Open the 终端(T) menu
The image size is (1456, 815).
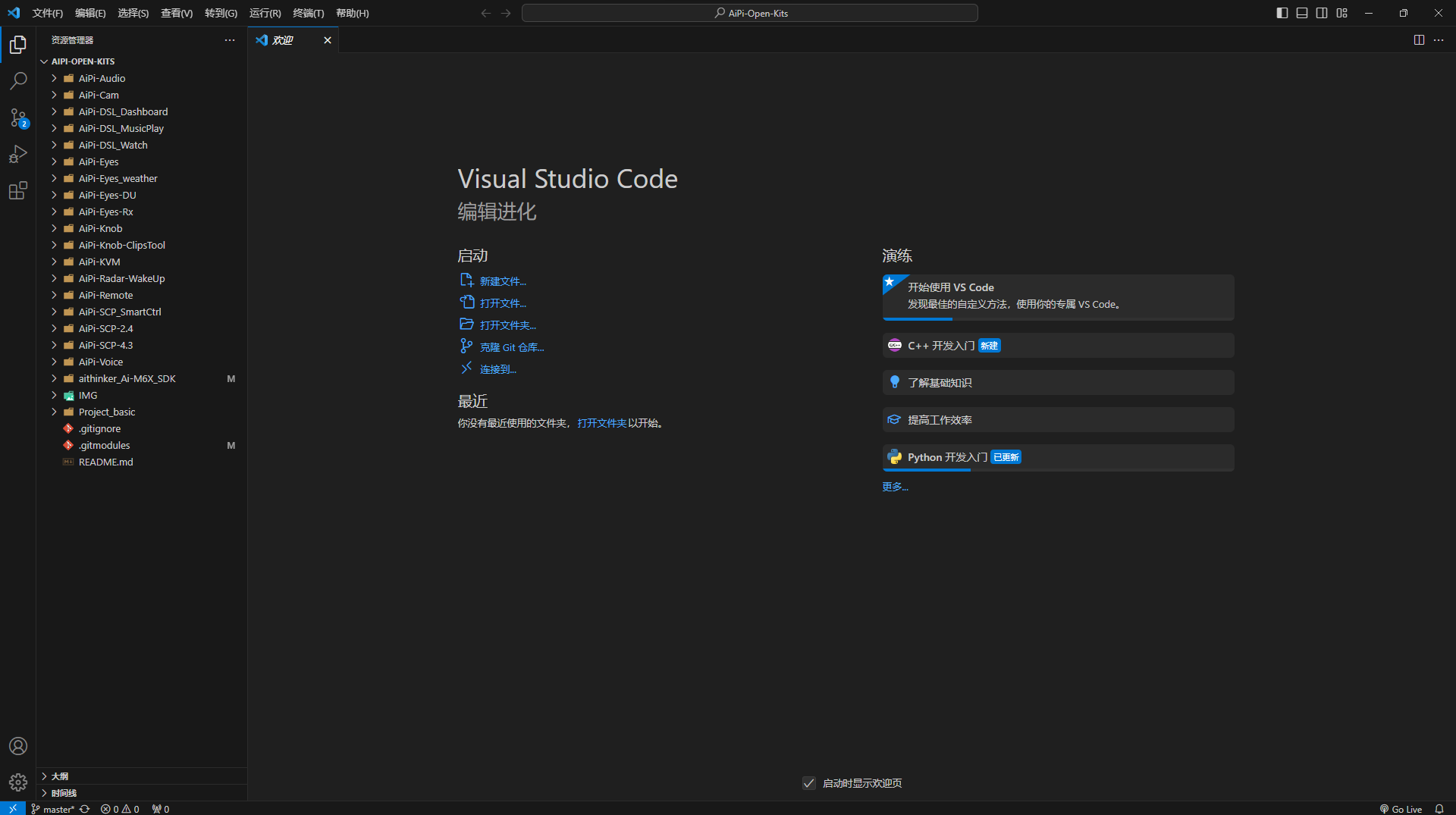pos(308,13)
